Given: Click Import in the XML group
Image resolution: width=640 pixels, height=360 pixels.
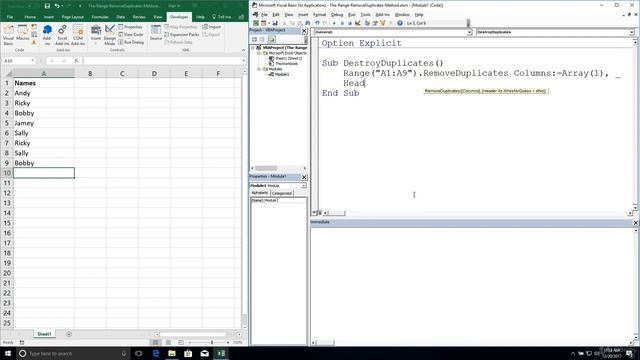Looking at the screenshot, I should coord(212,27).
